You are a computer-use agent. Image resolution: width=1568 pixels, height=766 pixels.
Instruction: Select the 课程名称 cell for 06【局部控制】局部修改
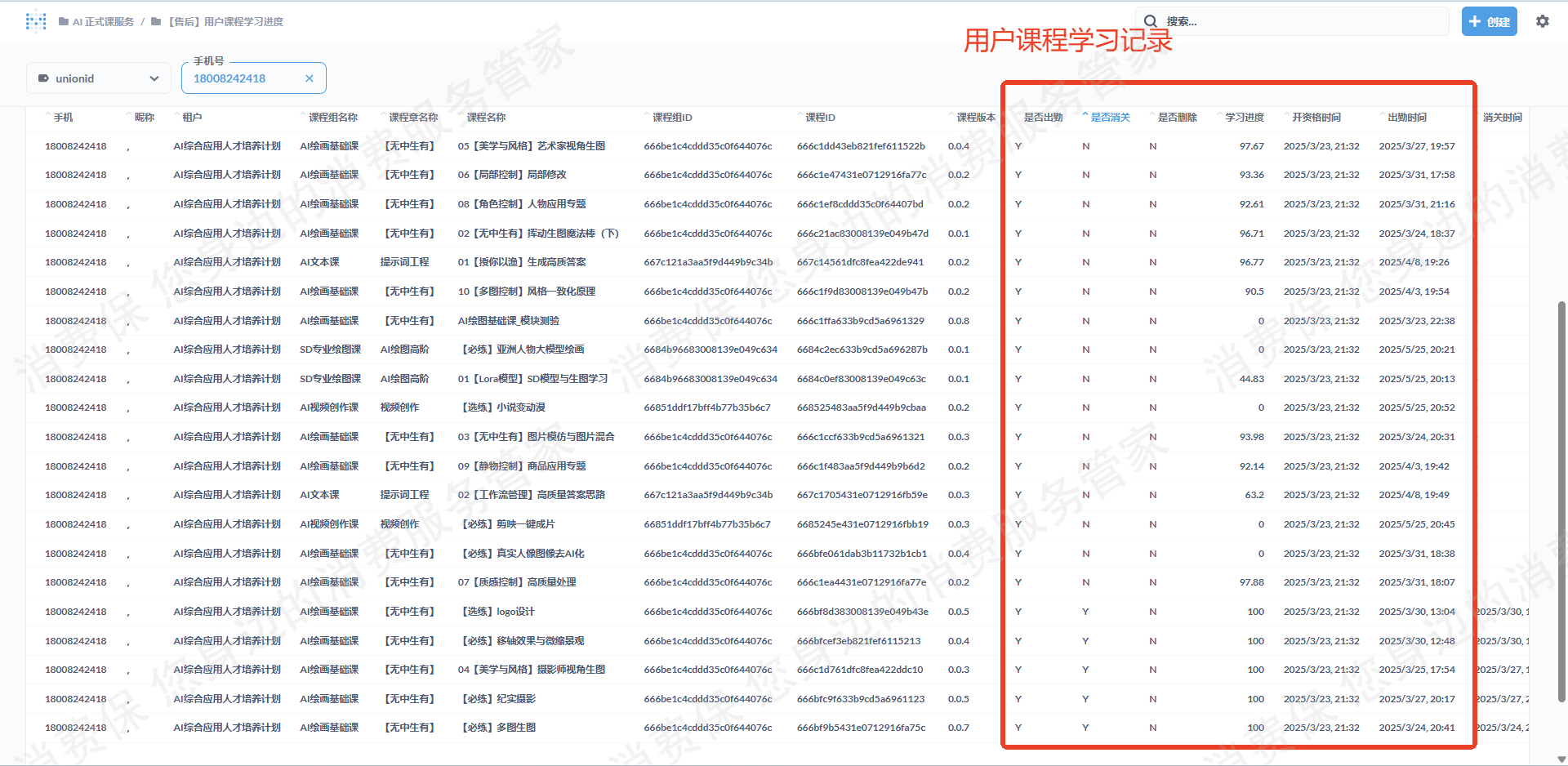tap(512, 175)
